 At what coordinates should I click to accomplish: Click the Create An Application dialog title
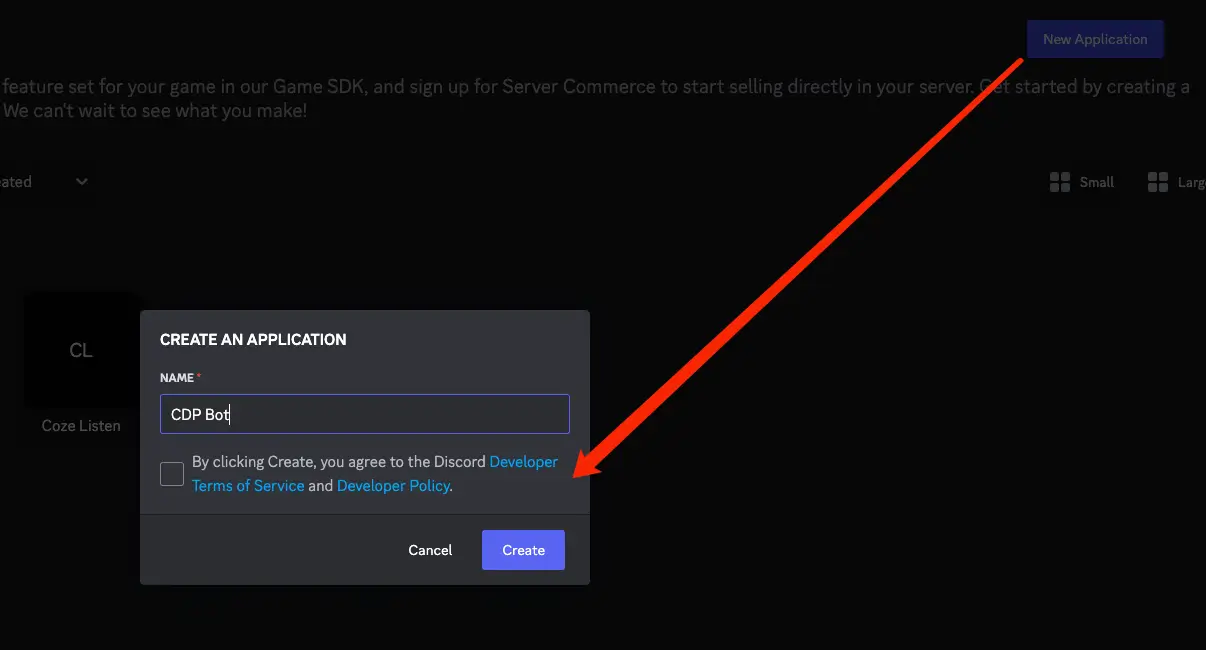point(253,339)
